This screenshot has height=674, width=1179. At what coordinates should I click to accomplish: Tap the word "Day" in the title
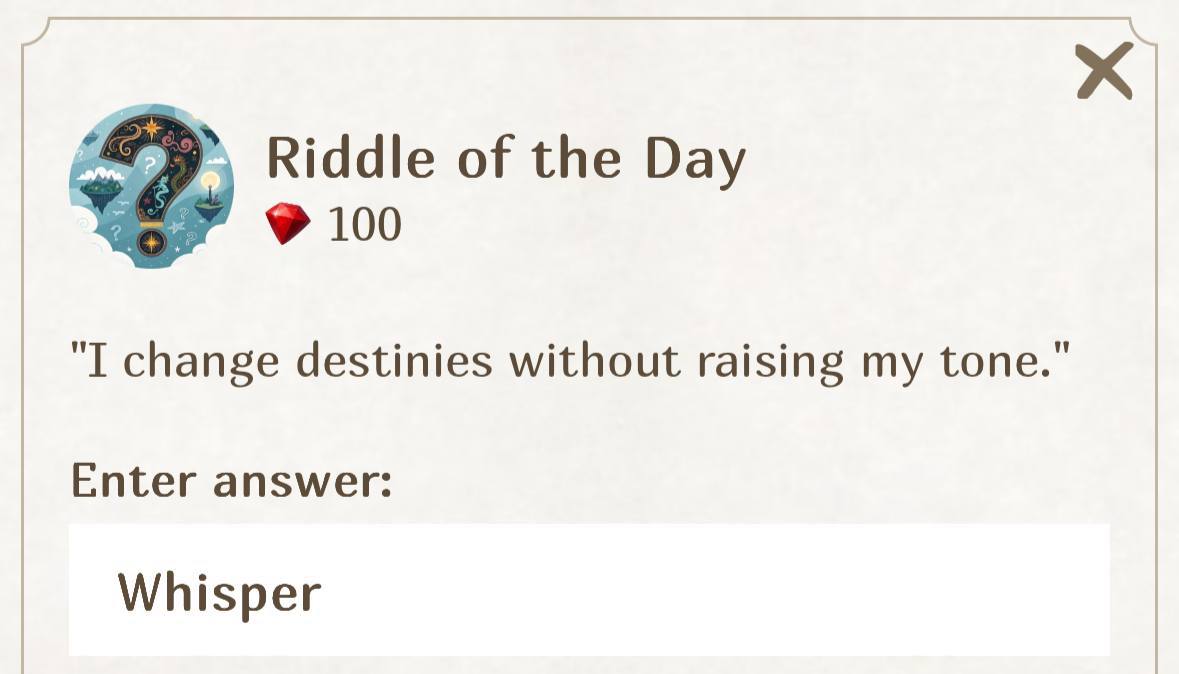[x=695, y=160]
